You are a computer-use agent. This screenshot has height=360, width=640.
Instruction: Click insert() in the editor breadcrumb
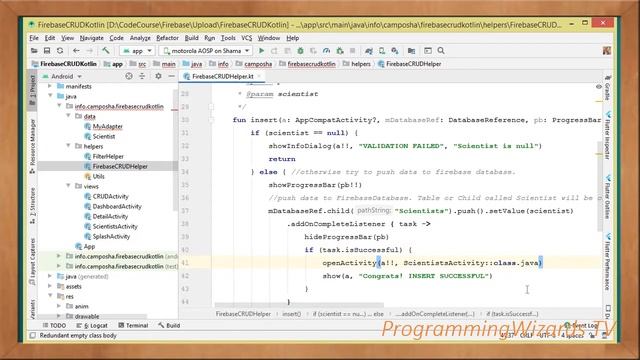point(291,314)
